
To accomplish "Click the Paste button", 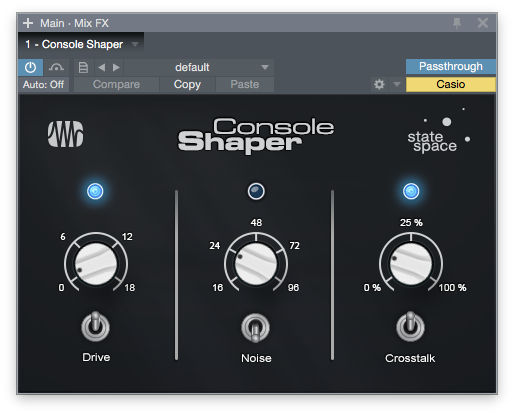I will pyautogui.click(x=245, y=85).
